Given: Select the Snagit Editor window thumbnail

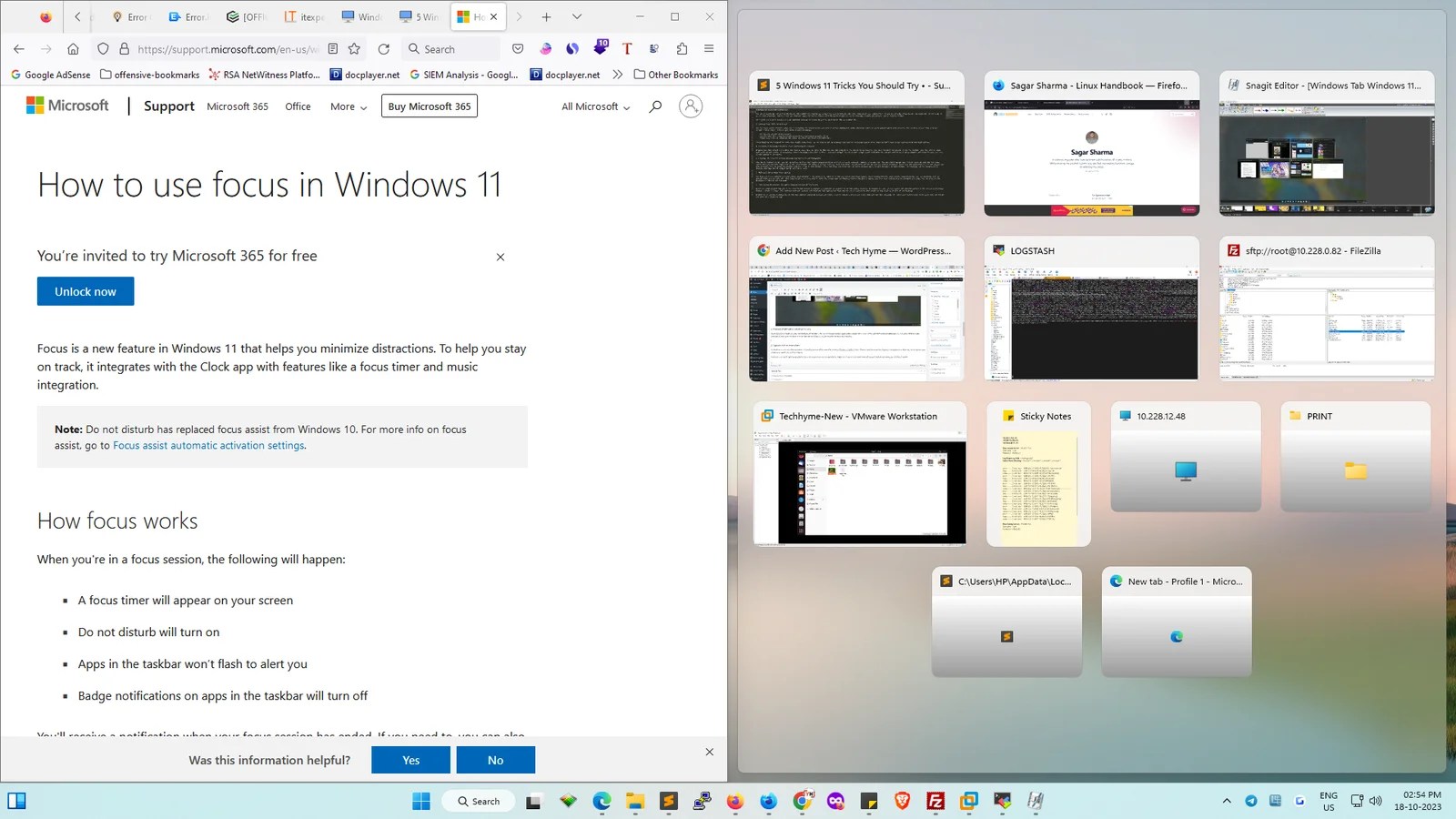Looking at the screenshot, I should pos(1327,143).
